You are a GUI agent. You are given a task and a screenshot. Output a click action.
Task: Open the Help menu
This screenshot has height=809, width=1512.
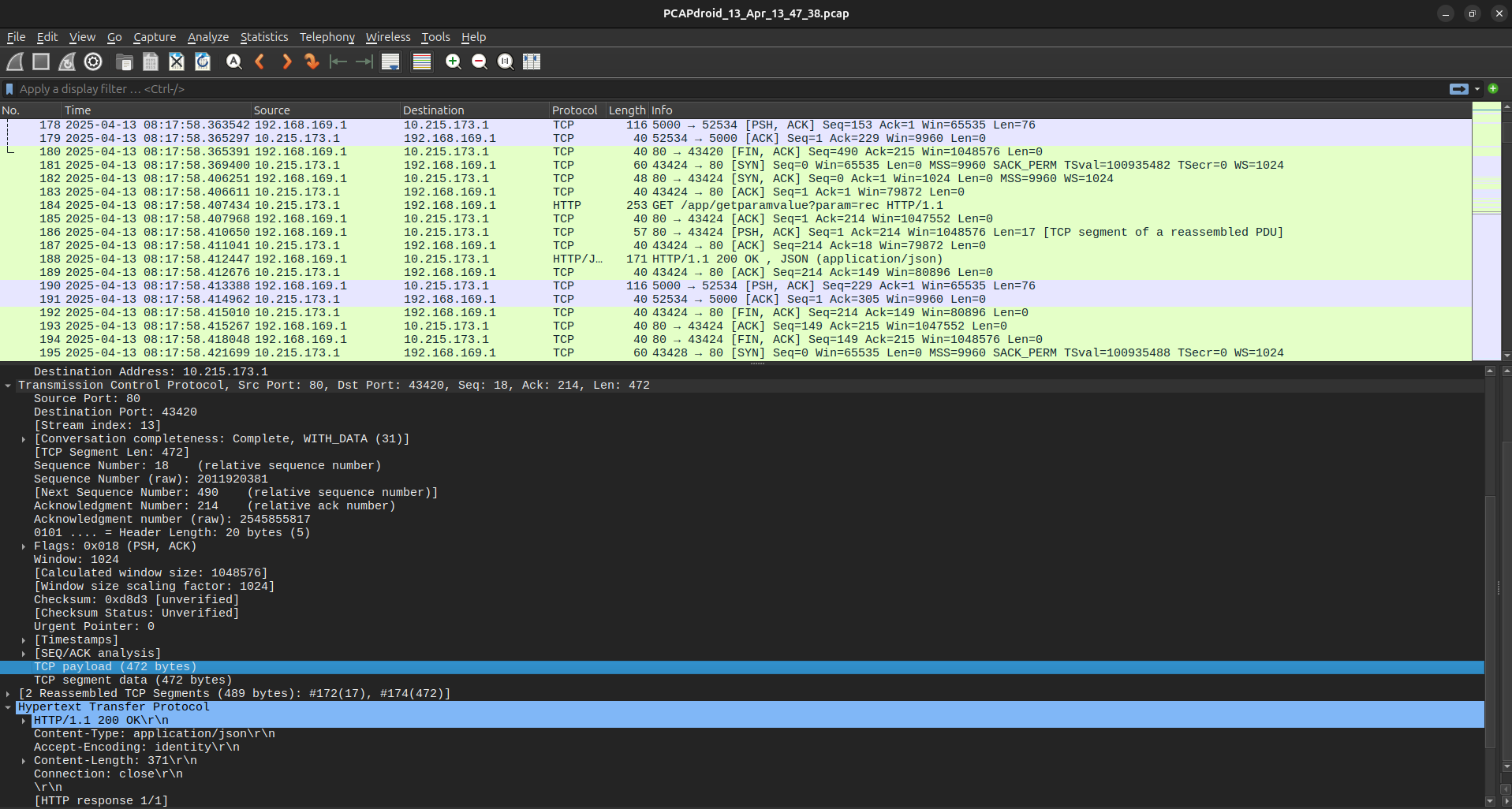[x=473, y=37]
